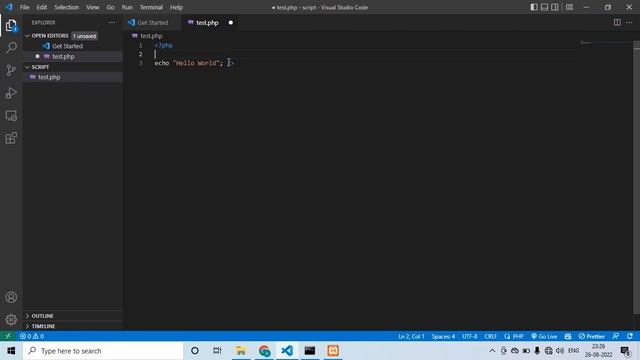Switch to the Get Started tab
Screen dimensions: 640x360
(152, 22)
